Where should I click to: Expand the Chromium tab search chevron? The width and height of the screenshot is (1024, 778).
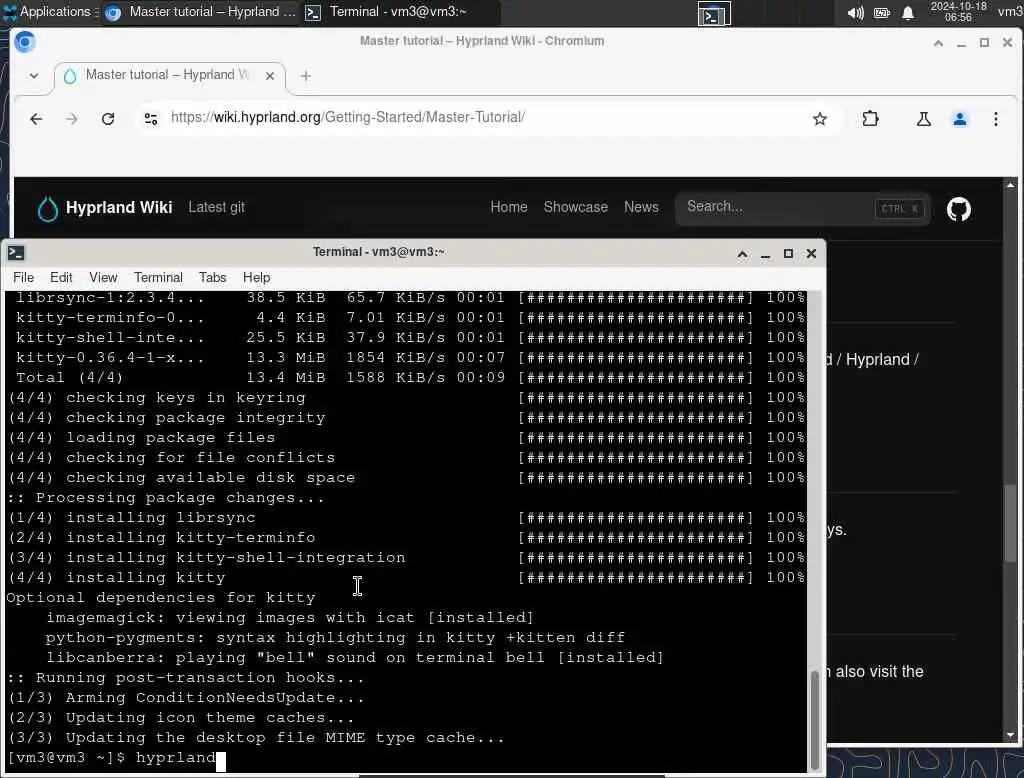click(x=34, y=76)
